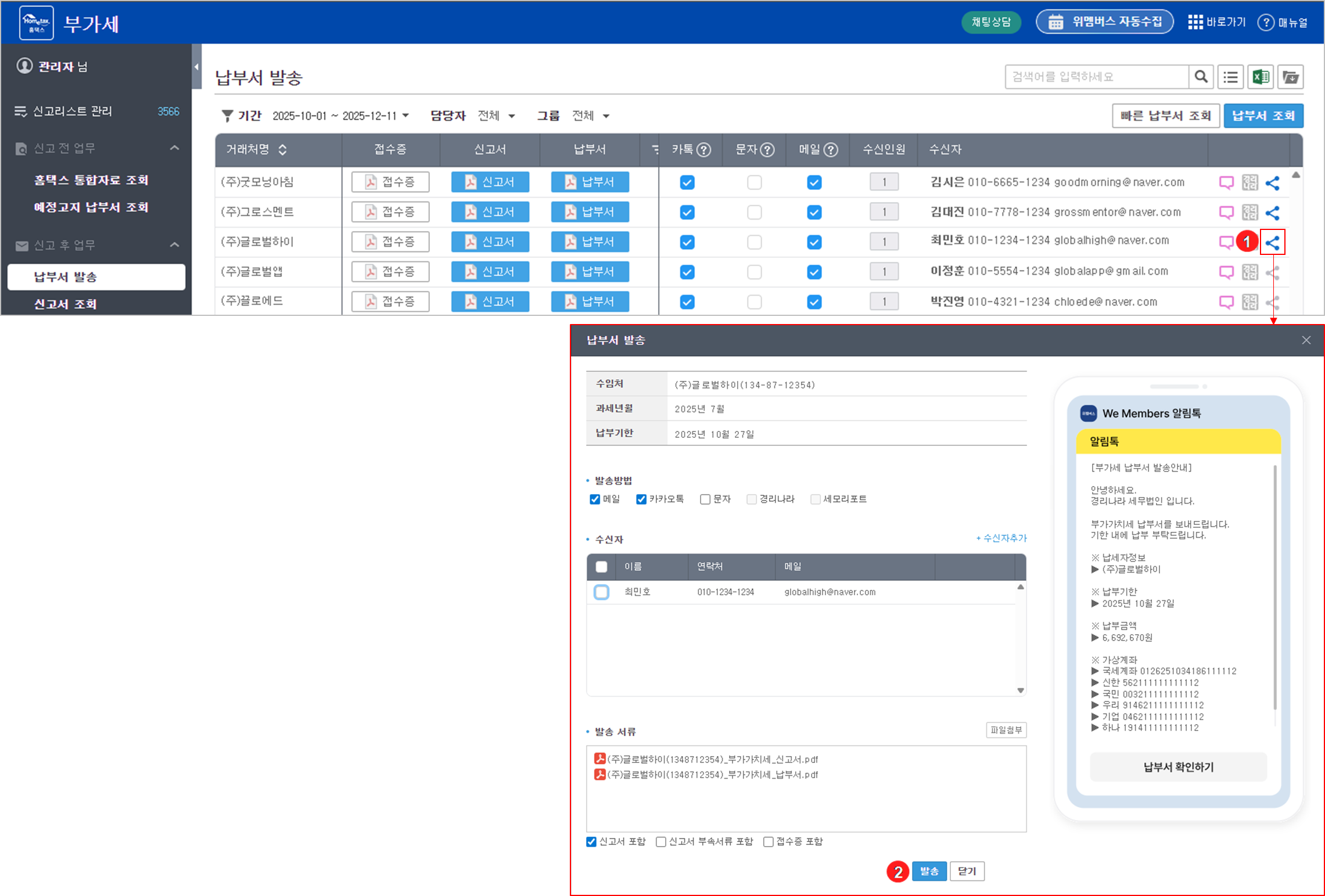Click the Excel export icon

point(1261,77)
